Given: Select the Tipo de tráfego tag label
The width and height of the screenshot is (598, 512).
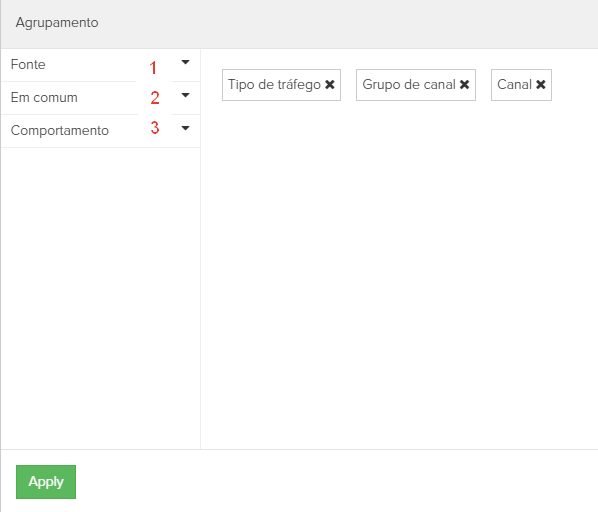Looking at the screenshot, I should pos(274,85).
